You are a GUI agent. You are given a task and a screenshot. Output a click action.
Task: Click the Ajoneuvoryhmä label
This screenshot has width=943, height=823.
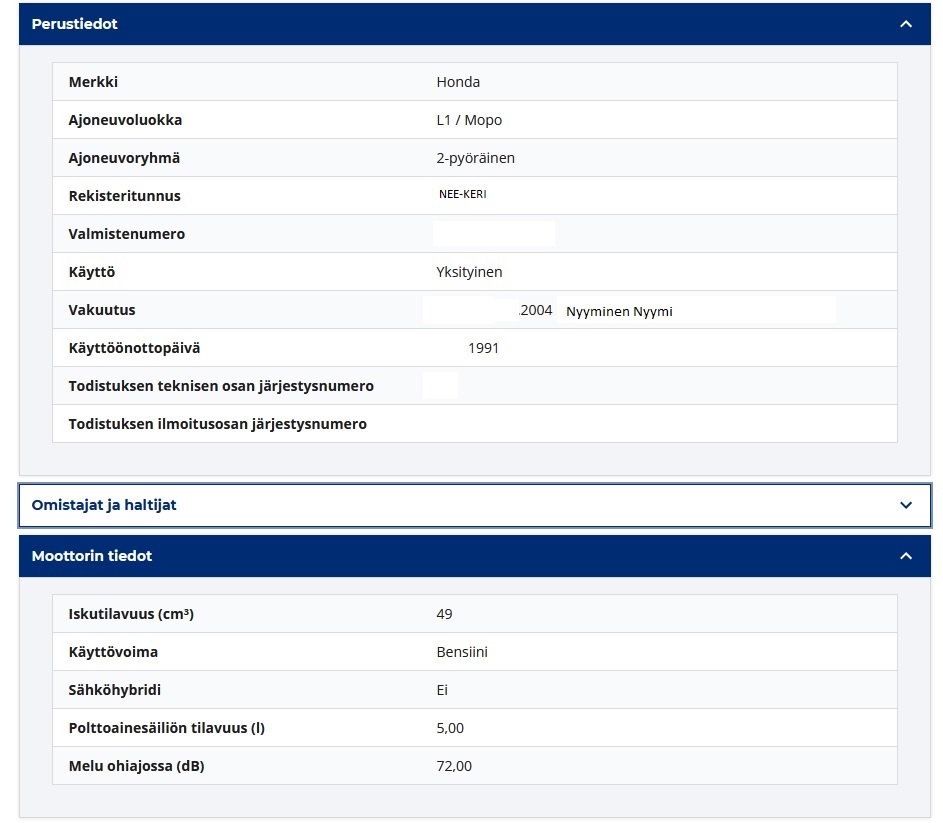point(124,158)
